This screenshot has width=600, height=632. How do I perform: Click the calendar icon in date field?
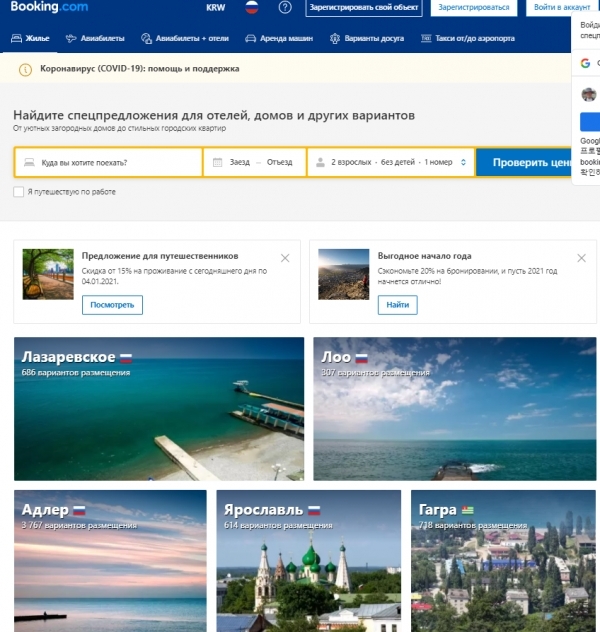coord(217,162)
